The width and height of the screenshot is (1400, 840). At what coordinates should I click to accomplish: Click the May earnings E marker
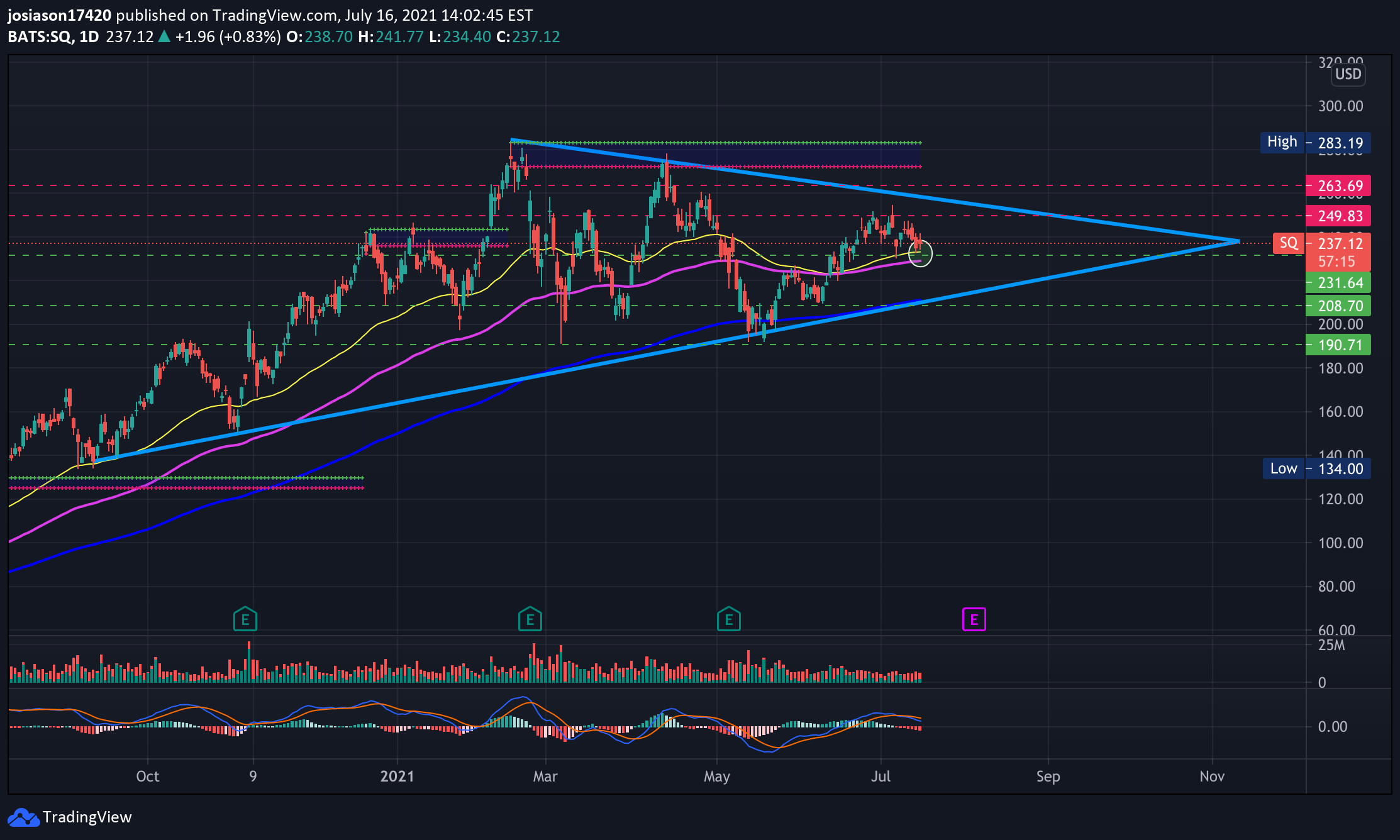[x=729, y=619]
